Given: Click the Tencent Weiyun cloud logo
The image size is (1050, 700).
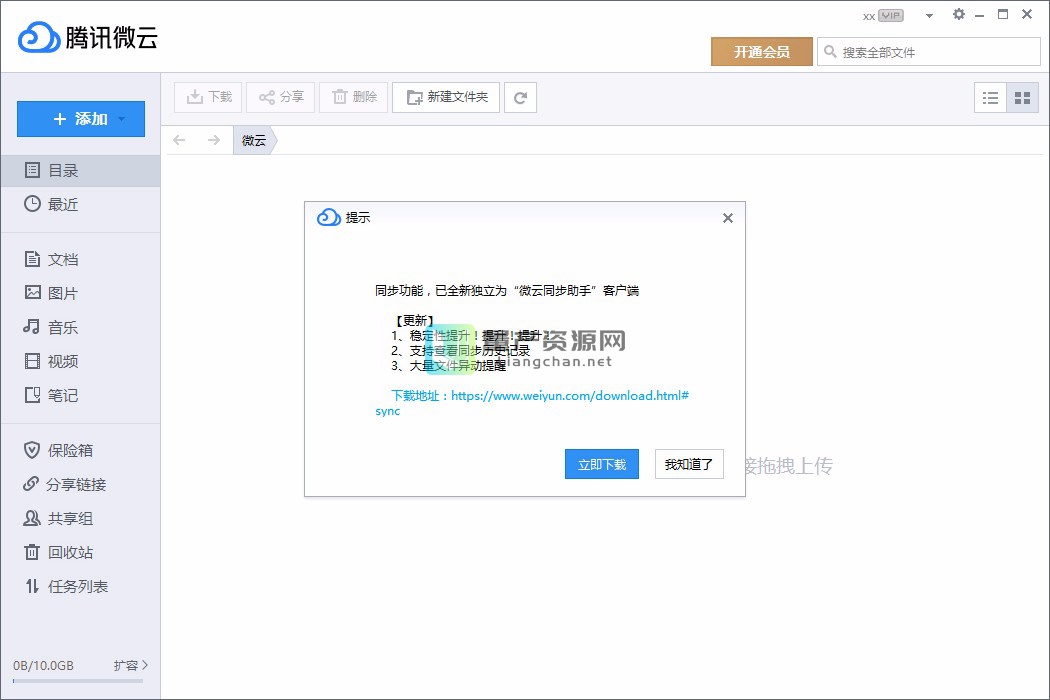Looking at the screenshot, I should pos(39,37).
